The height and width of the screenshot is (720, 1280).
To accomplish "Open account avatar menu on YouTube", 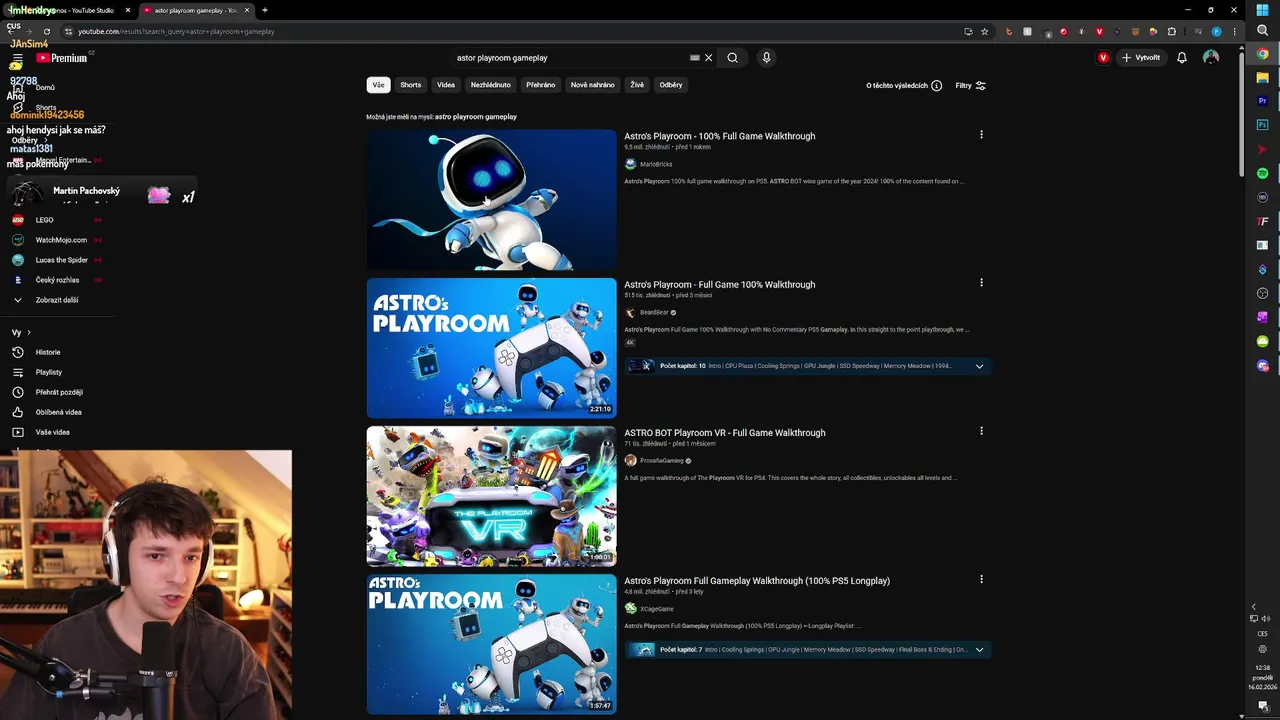I will pos(1211,58).
